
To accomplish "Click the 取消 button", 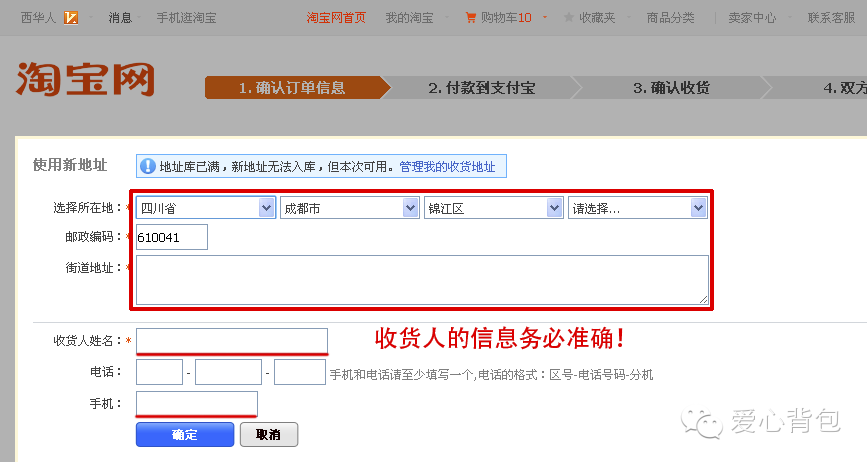I will [269, 435].
